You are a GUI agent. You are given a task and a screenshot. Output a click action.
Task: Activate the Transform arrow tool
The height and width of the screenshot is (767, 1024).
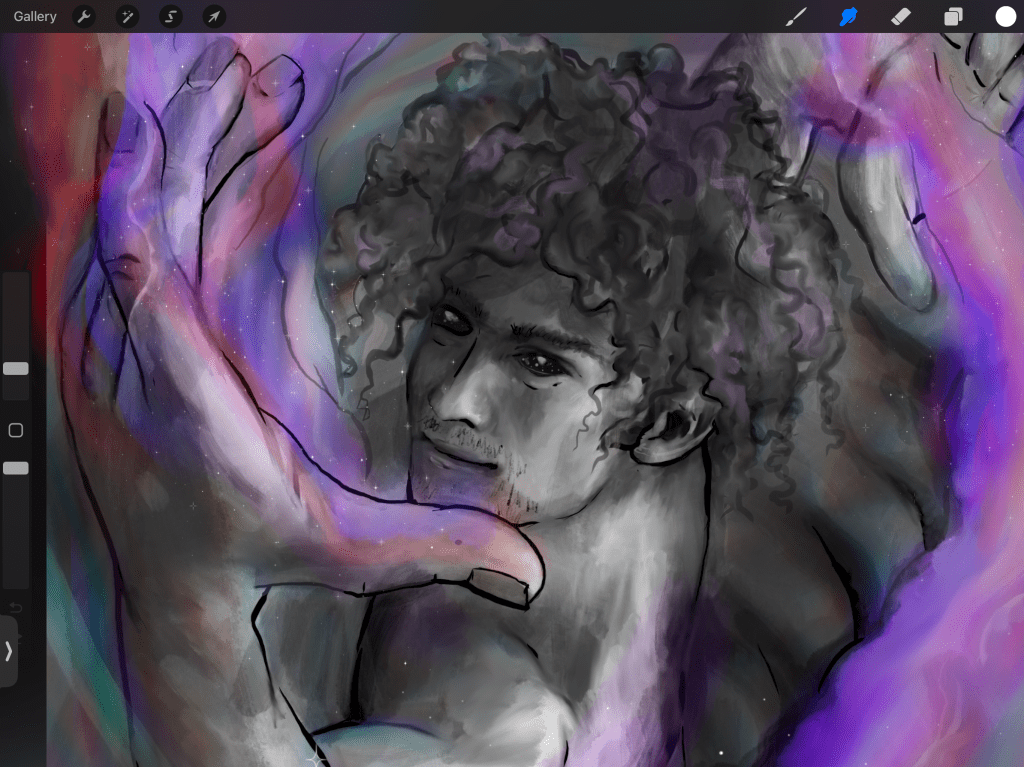click(214, 17)
